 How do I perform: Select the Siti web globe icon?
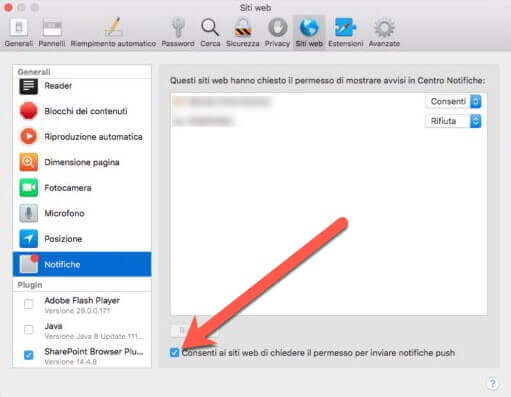pyautogui.click(x=309, y=27)
